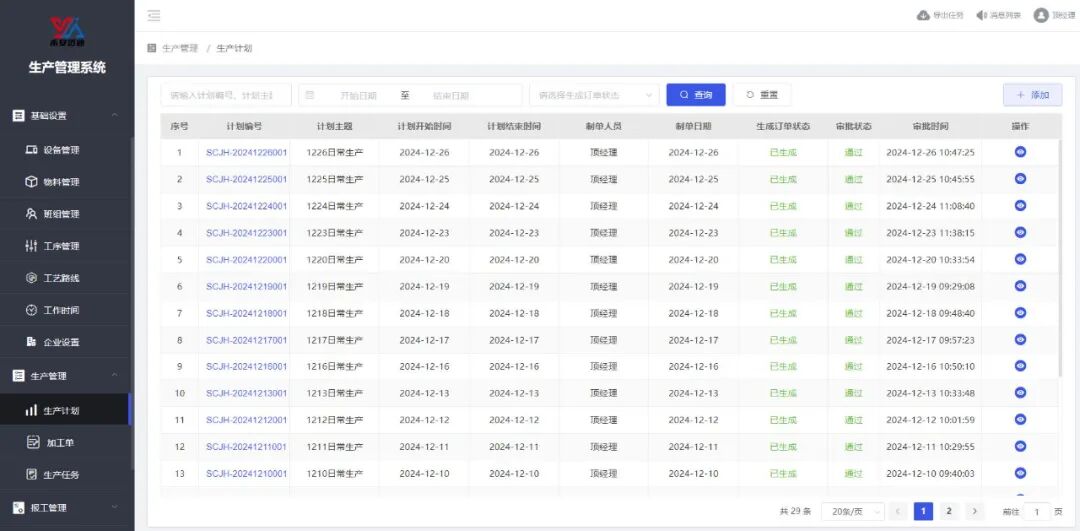This screenshot has width=1080, height=531.
Task: Click eye icon for 1223日常生产 row
Action: click(1020, 232)
